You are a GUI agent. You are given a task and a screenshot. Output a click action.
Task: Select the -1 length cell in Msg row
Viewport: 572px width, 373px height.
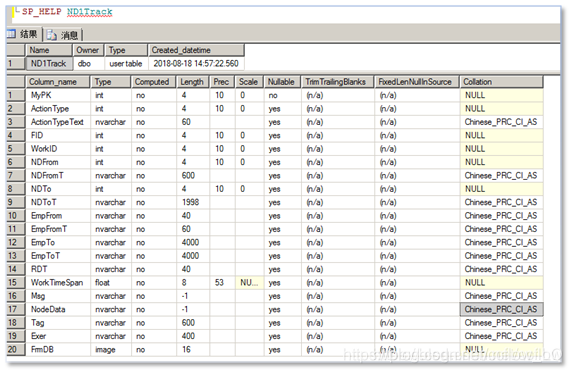pyautogui.click(x=193, y=296)
